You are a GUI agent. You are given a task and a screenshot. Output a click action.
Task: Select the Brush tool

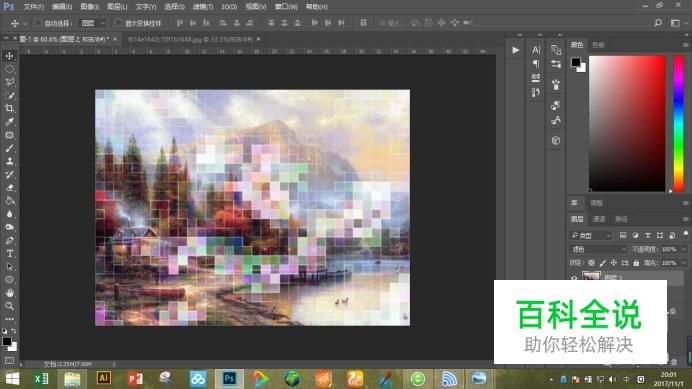click(x=9, y=148)
